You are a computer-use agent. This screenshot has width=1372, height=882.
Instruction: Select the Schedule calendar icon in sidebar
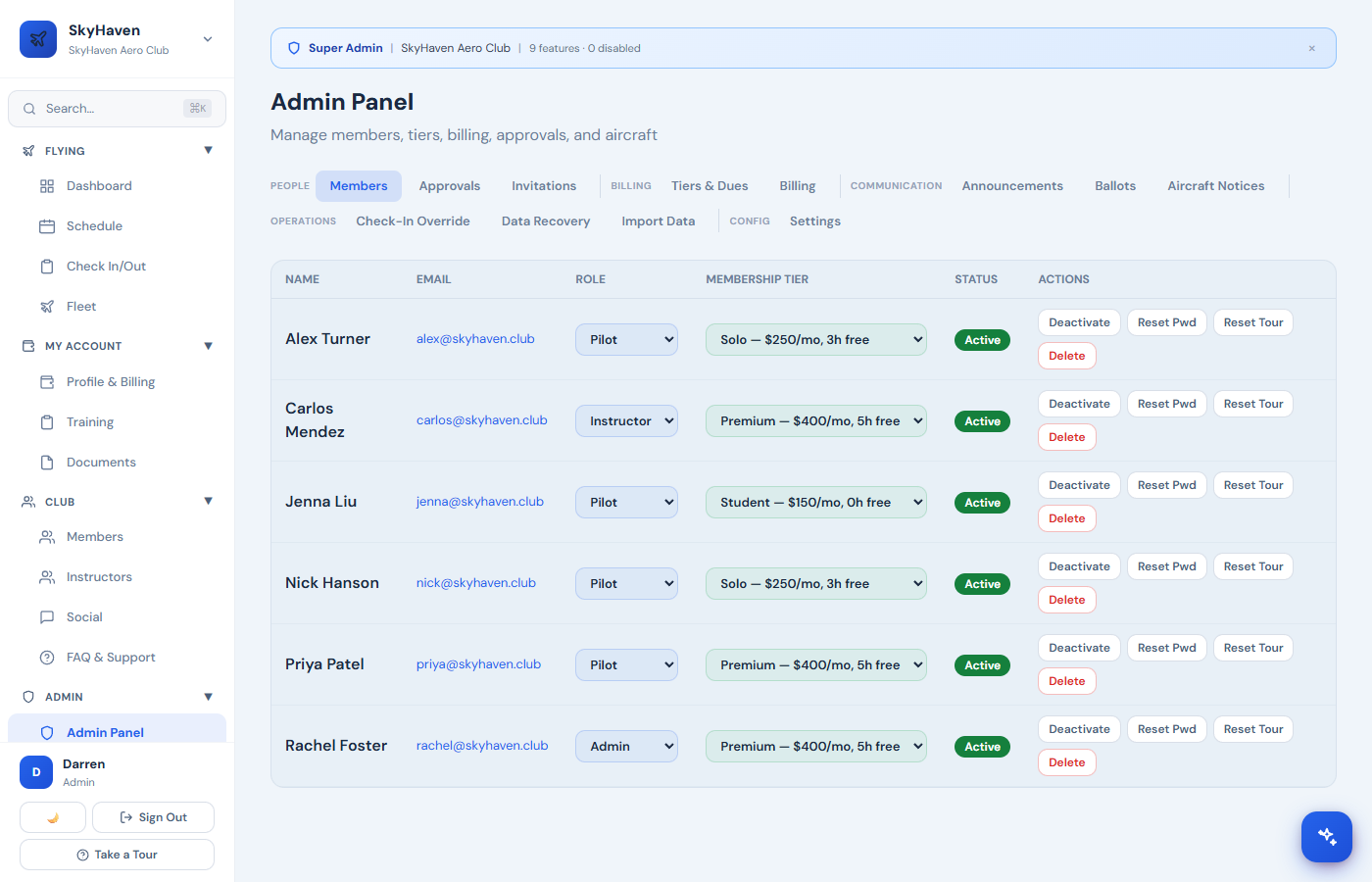pos(46,225)
